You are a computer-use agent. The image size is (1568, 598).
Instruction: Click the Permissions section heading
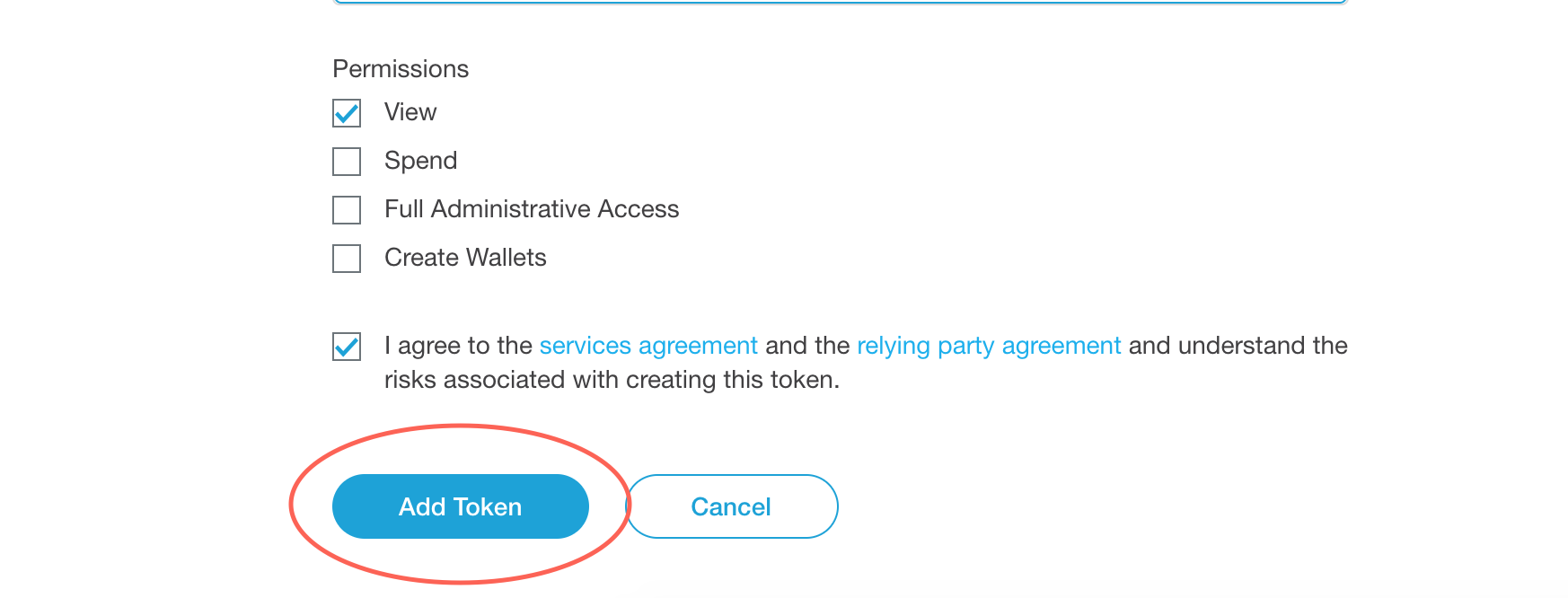[401, 69]
